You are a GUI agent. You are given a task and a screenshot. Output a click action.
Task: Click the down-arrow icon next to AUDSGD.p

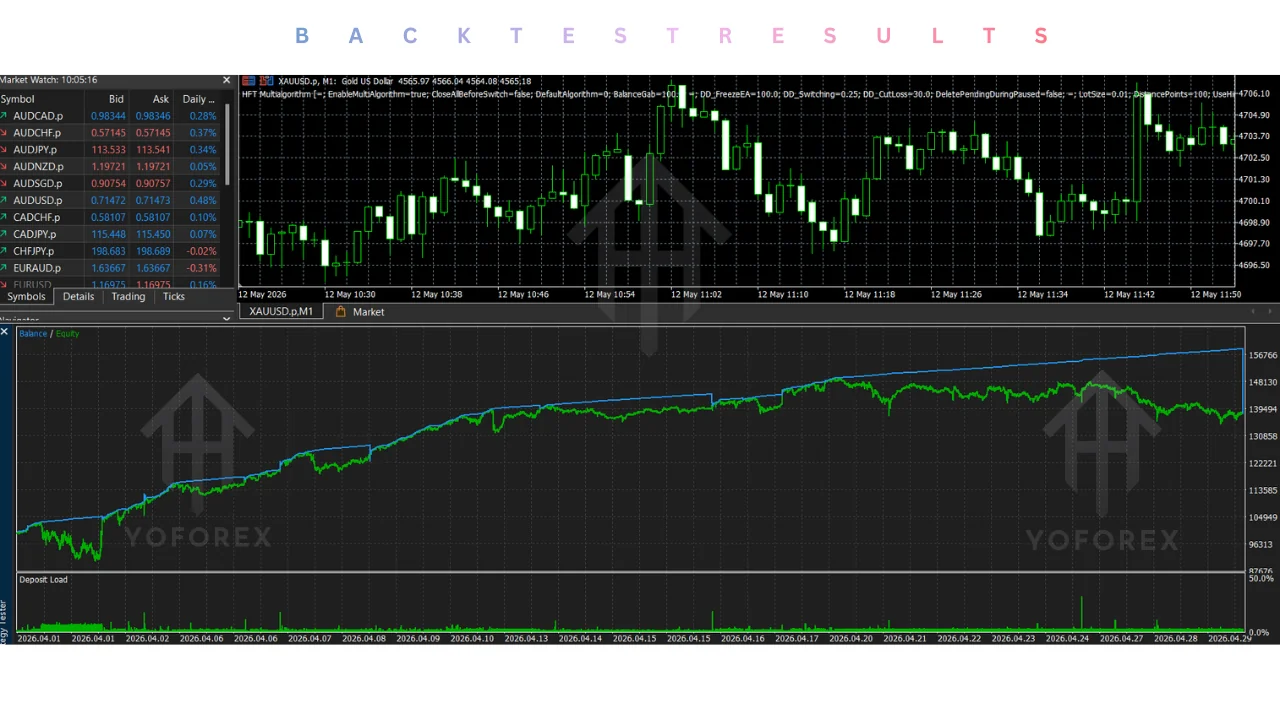tap(4, 184)
